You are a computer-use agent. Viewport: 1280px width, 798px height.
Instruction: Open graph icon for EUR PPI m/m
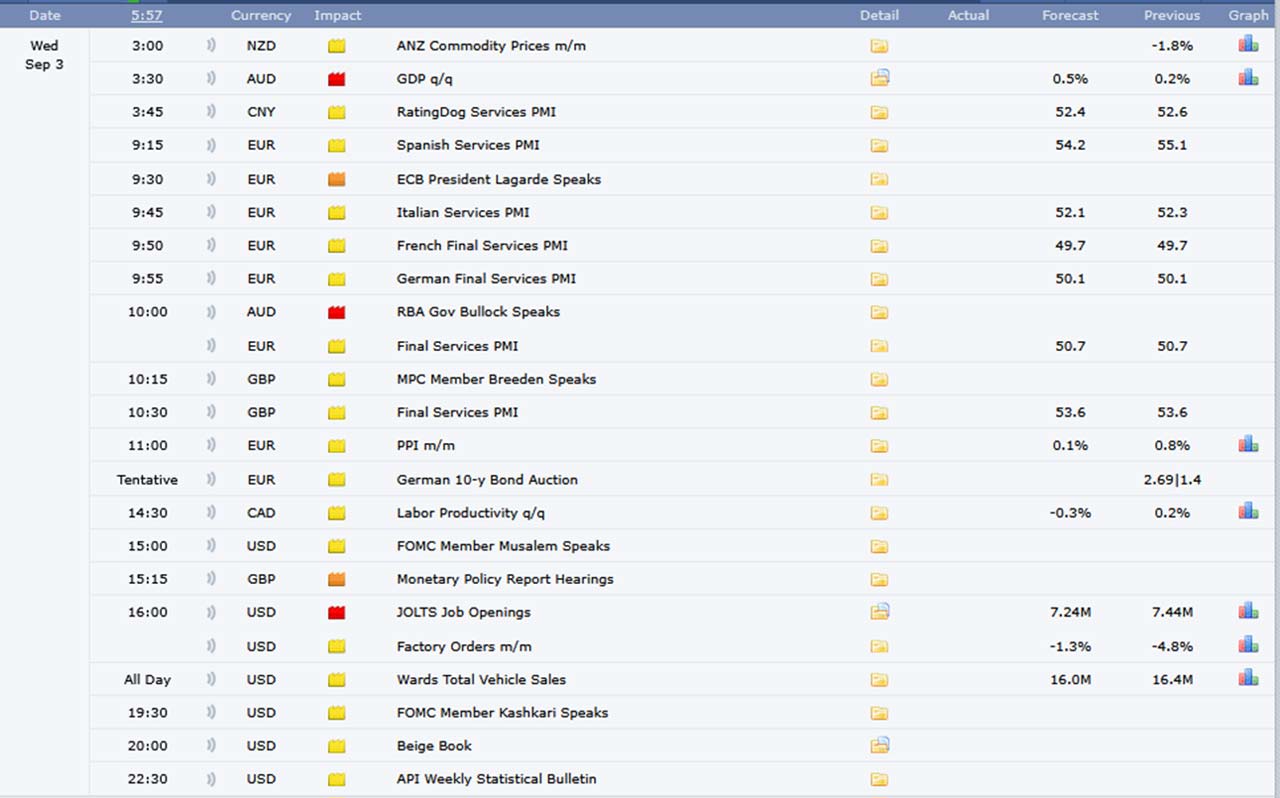(x=1248, y=445)
